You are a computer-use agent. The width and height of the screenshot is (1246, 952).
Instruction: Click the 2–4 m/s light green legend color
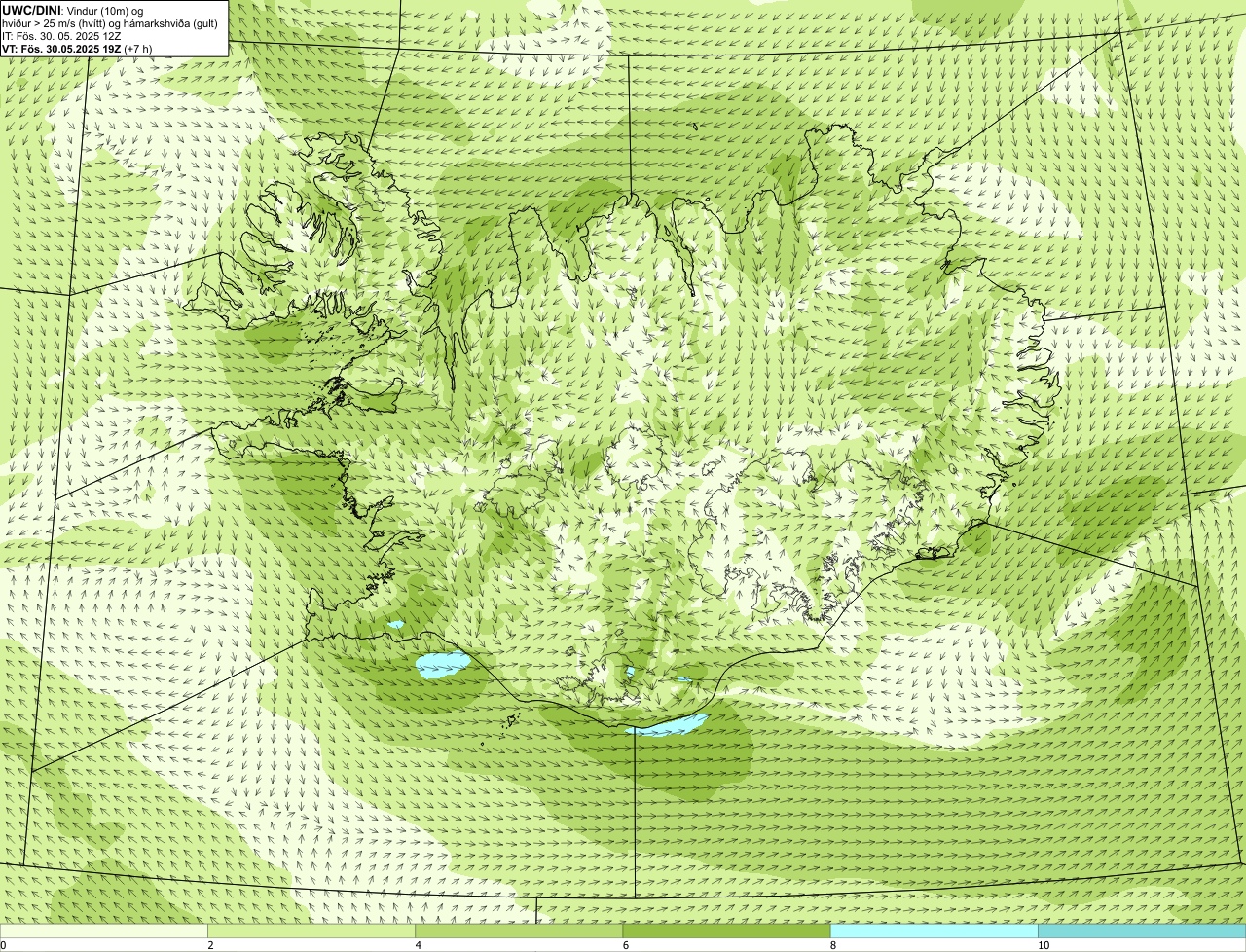(x=311, y=932)
